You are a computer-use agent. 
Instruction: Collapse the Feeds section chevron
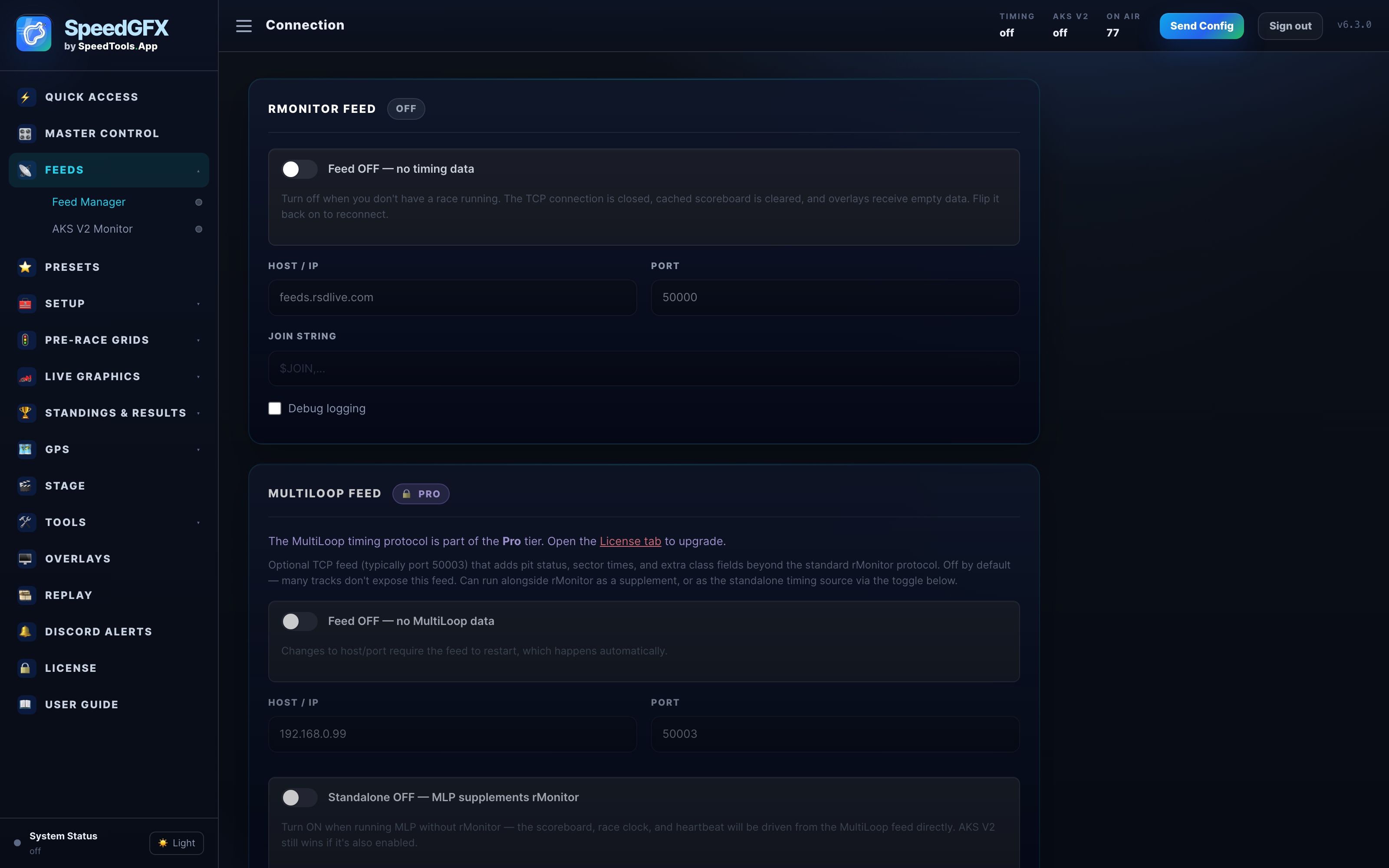click(199, 171)
